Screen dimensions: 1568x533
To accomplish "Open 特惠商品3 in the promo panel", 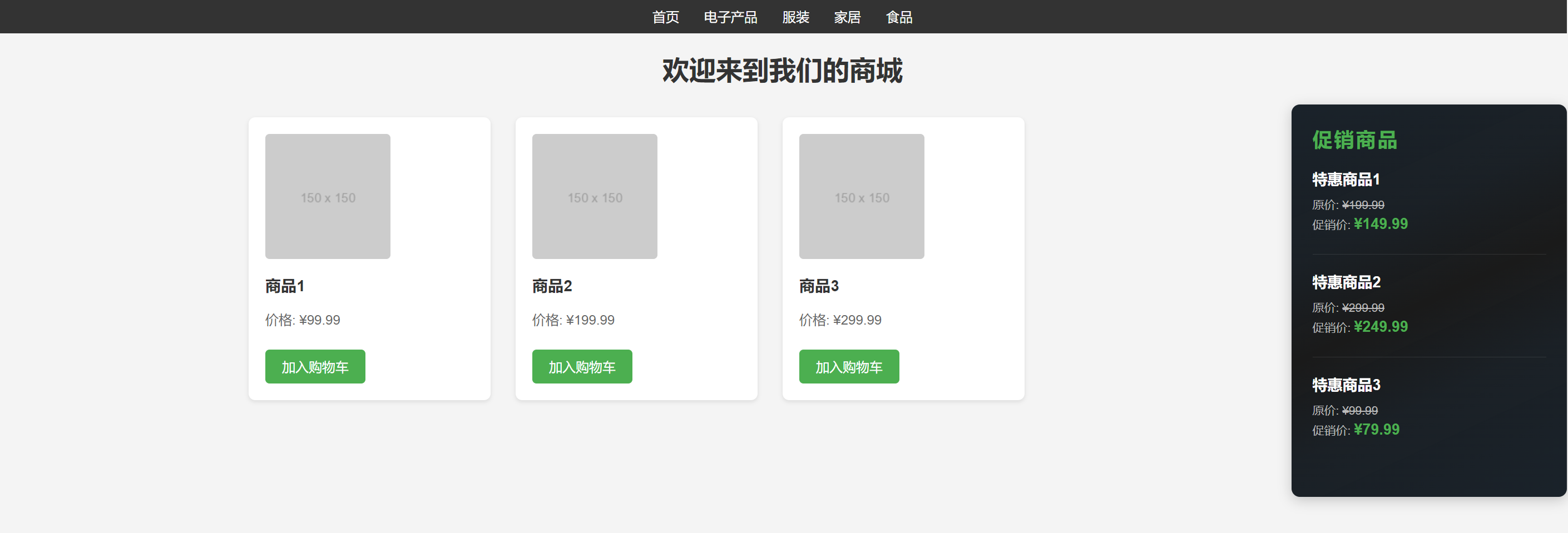I will [x=1347, y=385].
